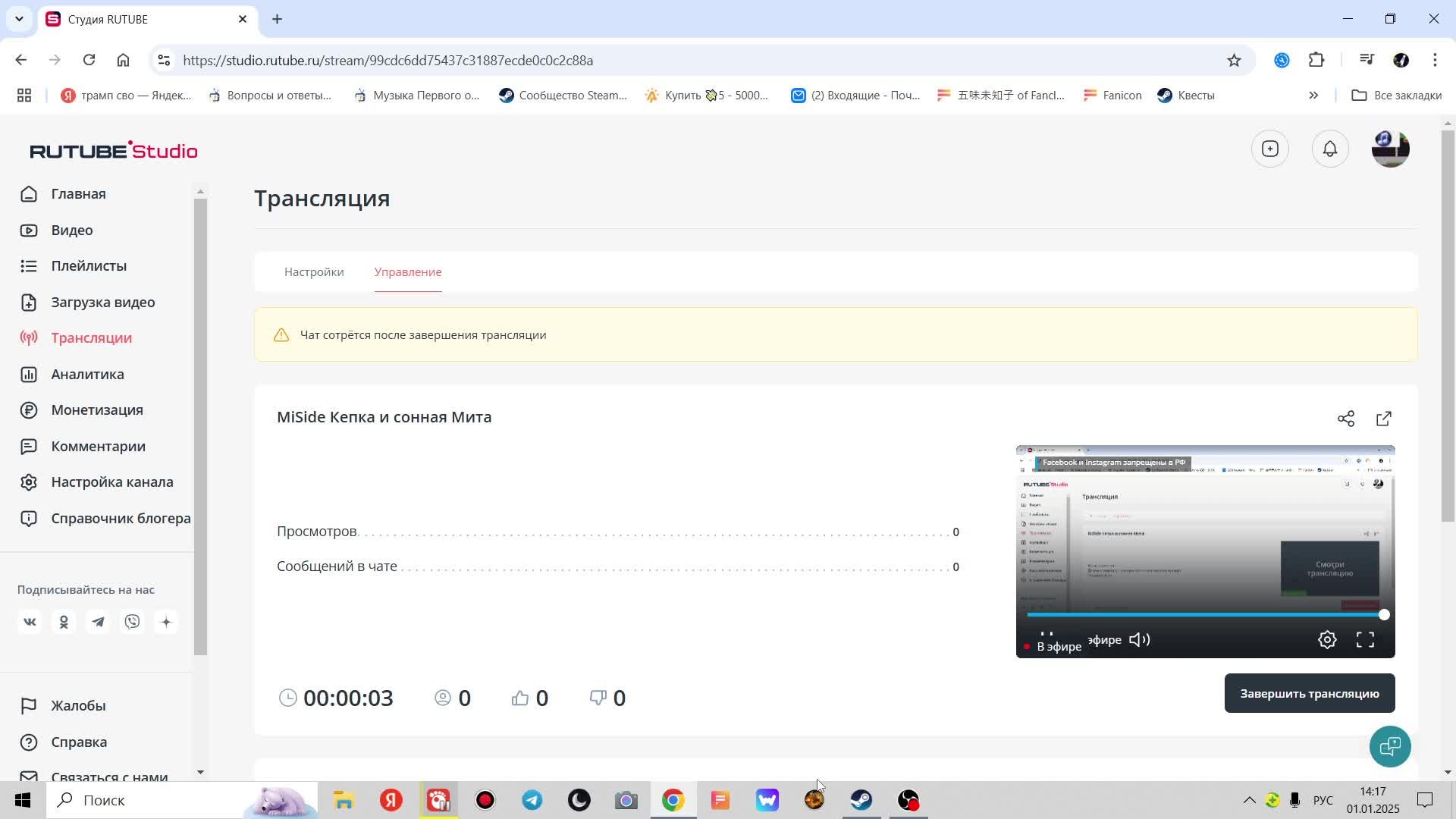Open the VK social link
The width and height of the screenshot is (1456, 819).
(x=30, y=623)
